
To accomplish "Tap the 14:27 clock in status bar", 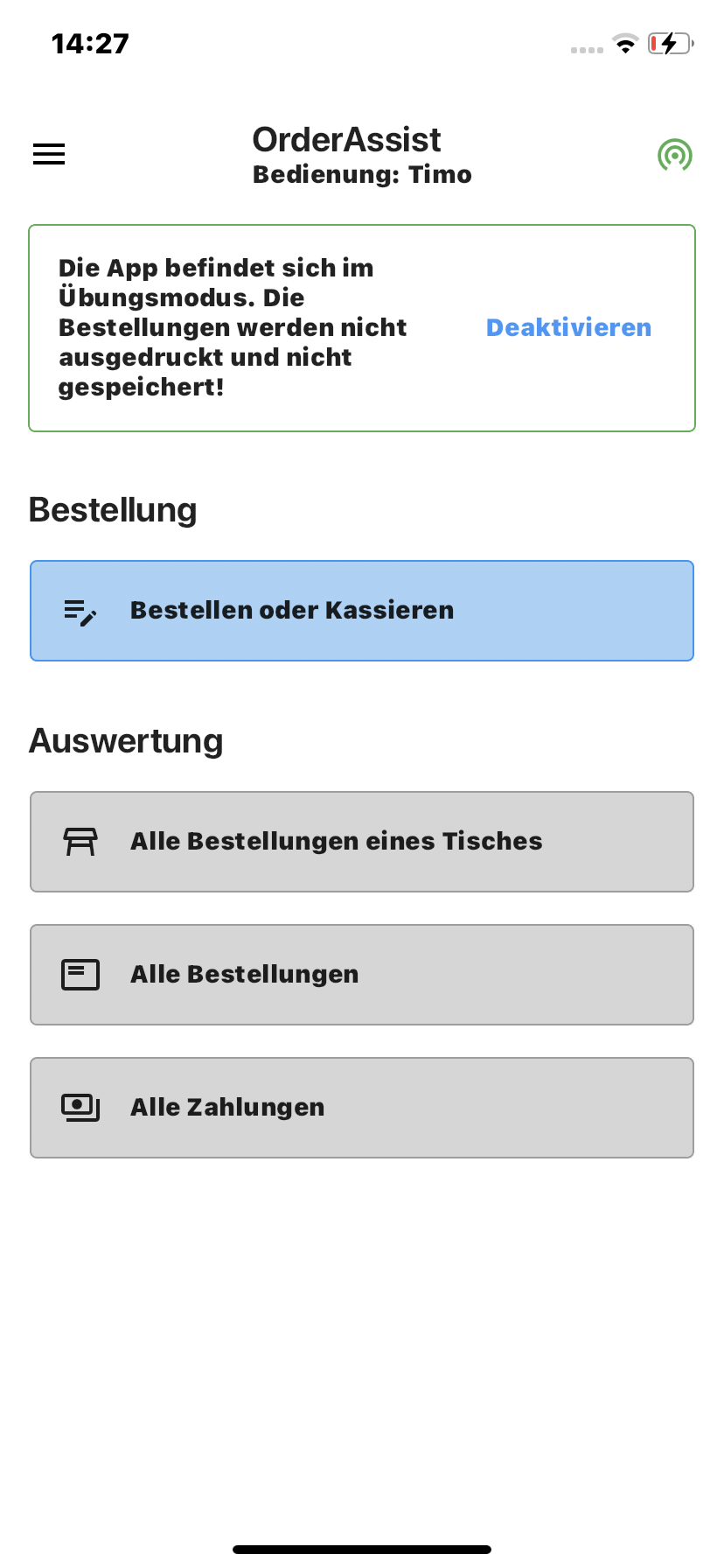I will [90, 44].
